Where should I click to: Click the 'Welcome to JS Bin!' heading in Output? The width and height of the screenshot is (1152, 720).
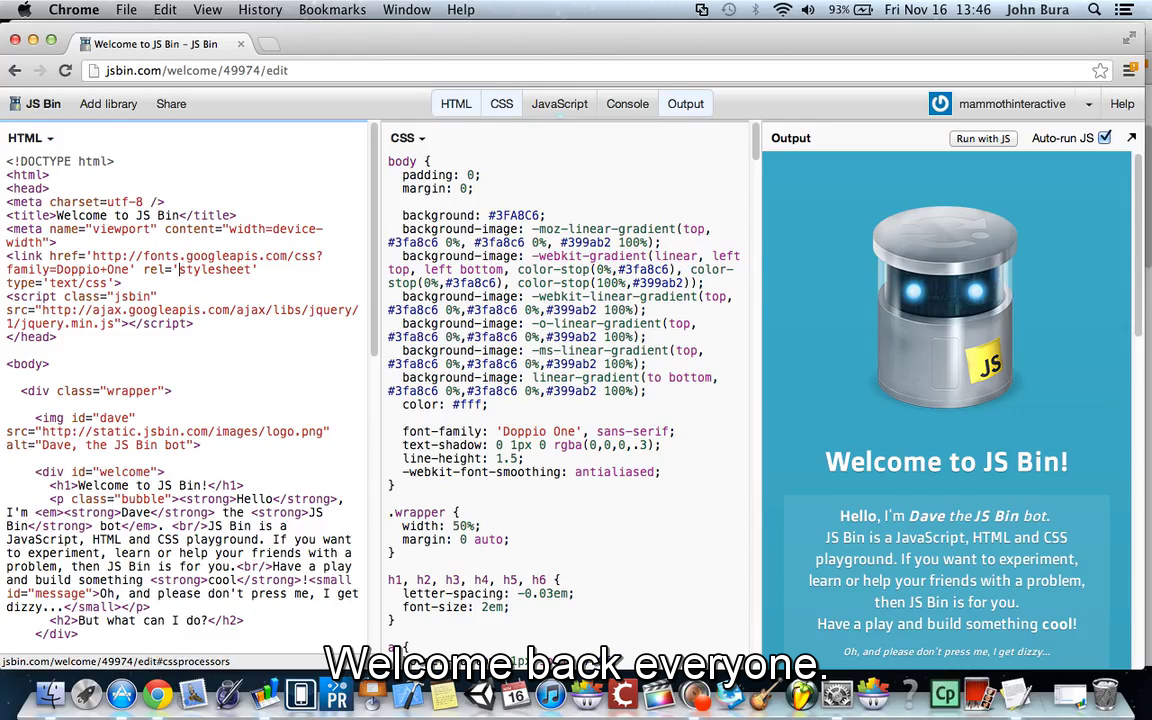(946, 461)
